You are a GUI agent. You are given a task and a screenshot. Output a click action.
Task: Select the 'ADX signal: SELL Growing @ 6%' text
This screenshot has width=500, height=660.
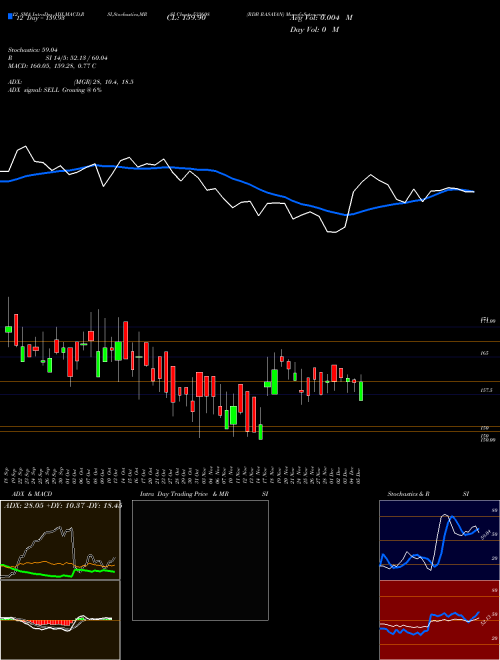[55, 90]
